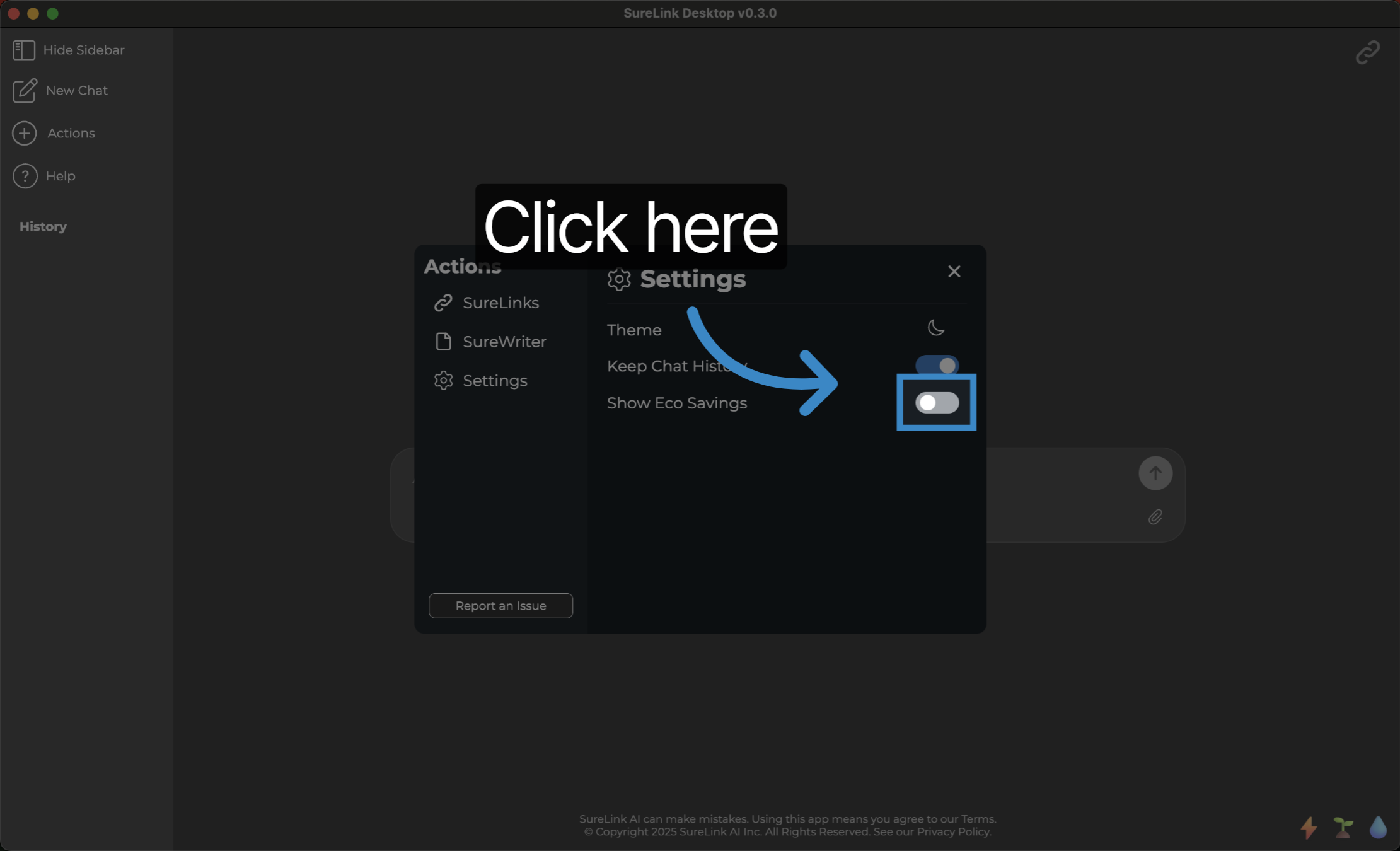Click the chain link icon at top right
Image resolution: width=1400 pixels, height=851 pixels.
coord(1368,52)
